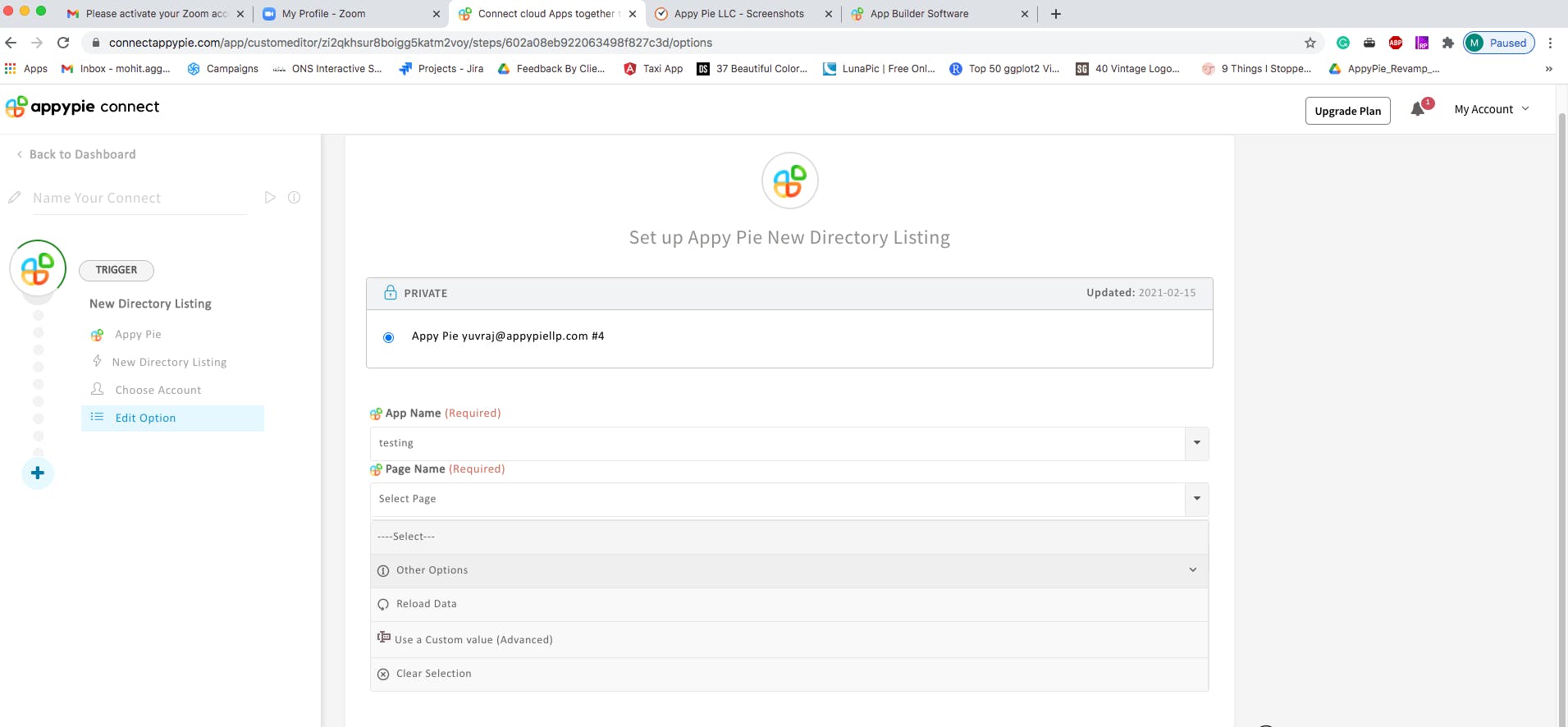
Task: Open the Taxi App bookmark
Action: coord(653,69)
